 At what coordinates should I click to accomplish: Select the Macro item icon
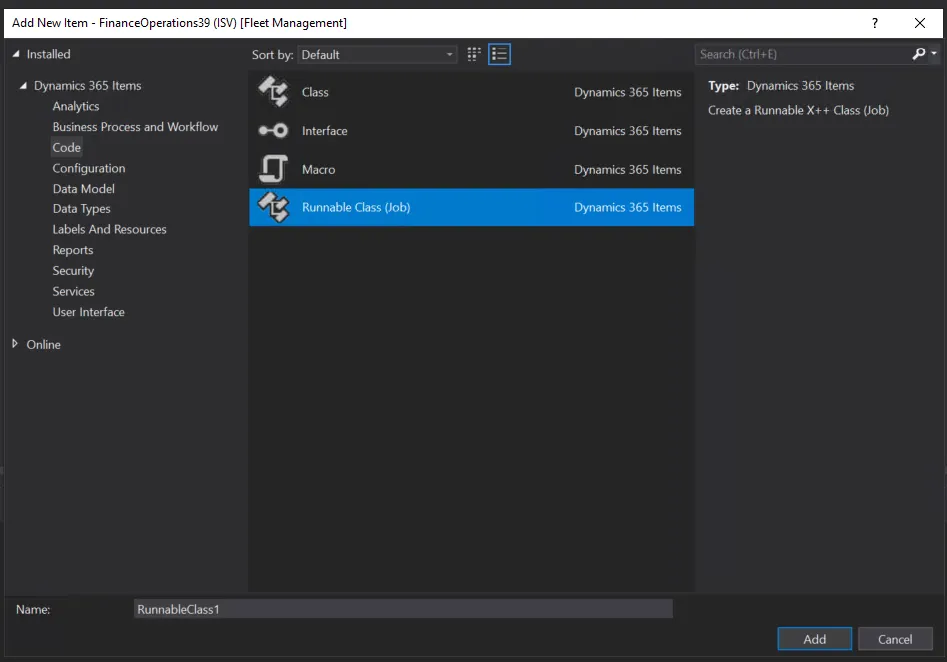point(274,169)
